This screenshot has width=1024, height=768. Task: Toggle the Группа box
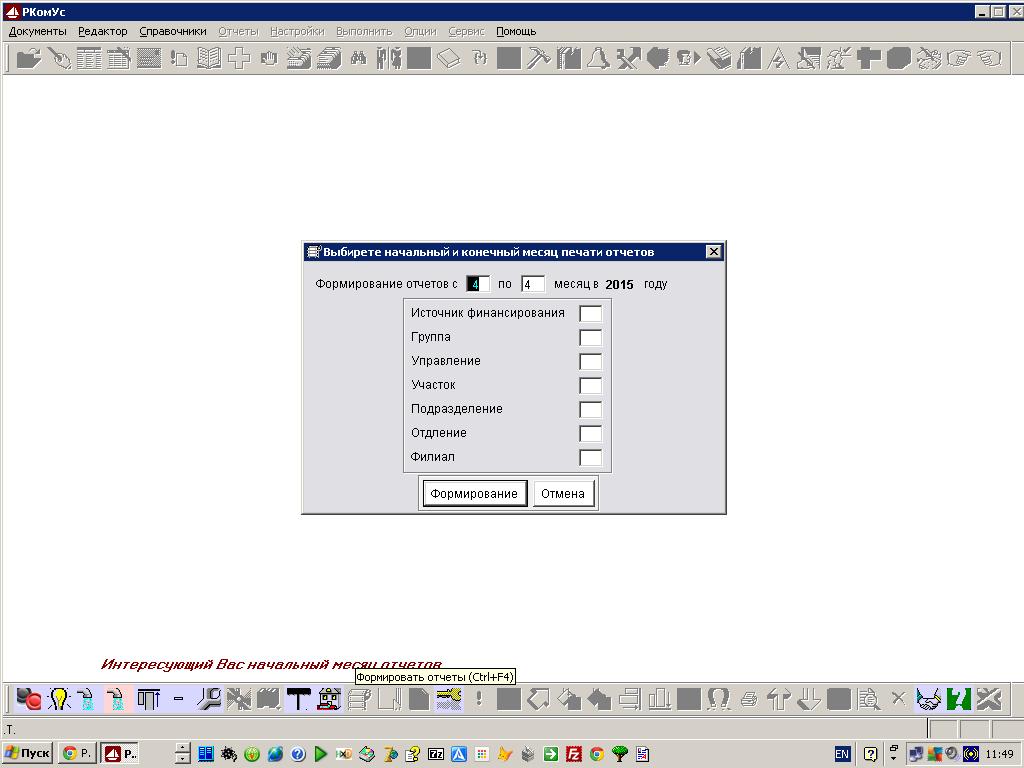(x=591, y=338)
